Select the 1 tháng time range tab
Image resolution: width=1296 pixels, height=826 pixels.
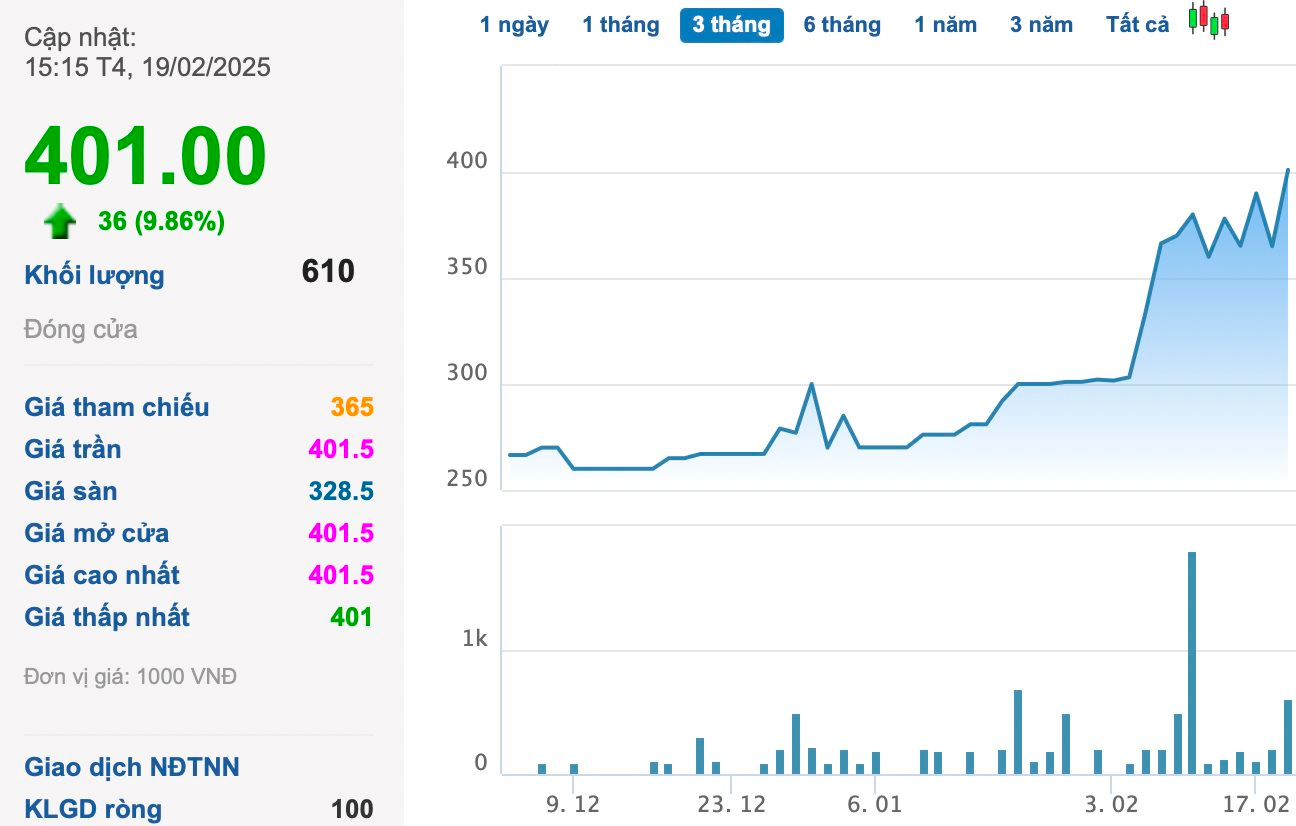click(621, 25)
